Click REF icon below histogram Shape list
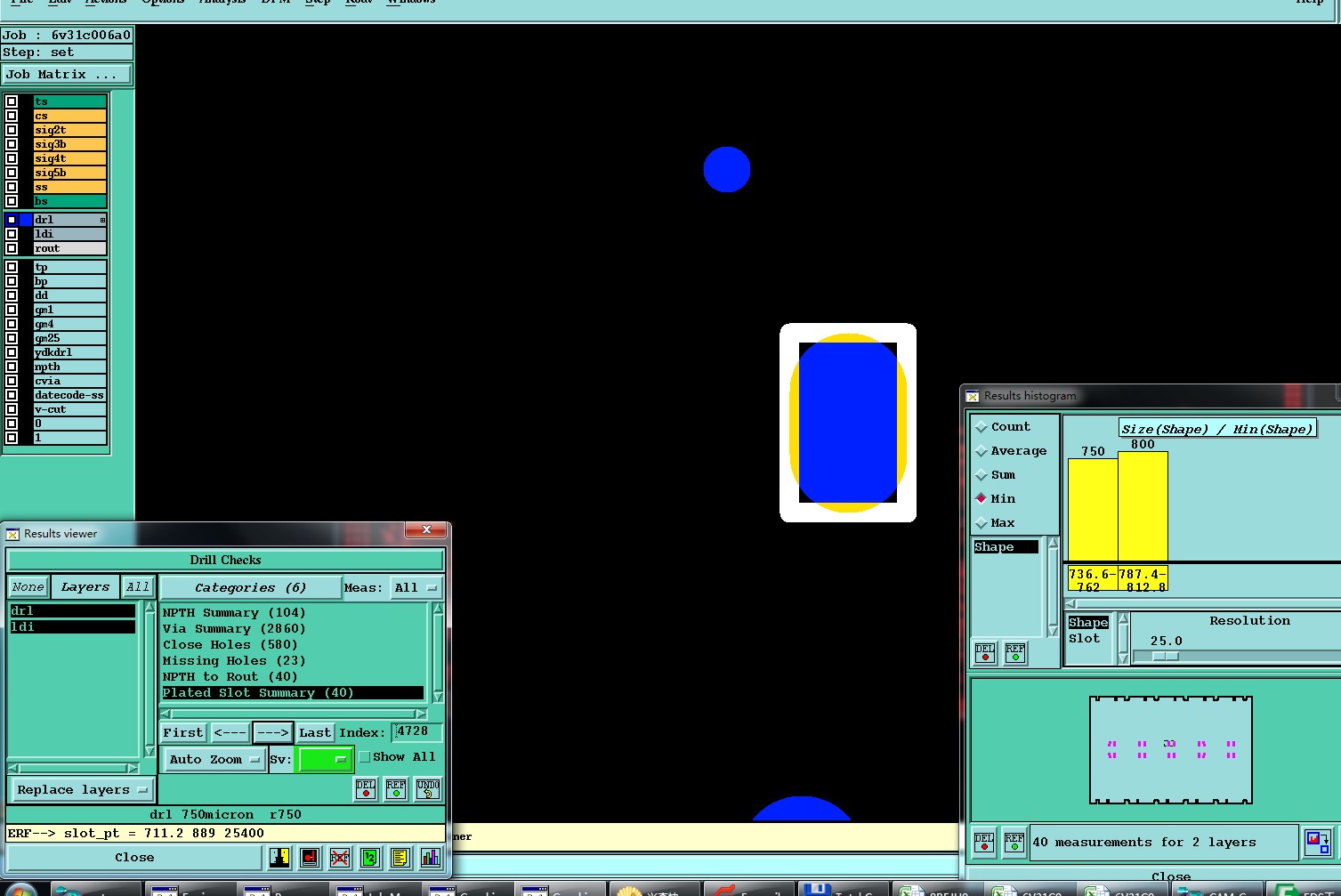Image resolution: width=1341 pixels, height=896 pixels. [1015, 654]
